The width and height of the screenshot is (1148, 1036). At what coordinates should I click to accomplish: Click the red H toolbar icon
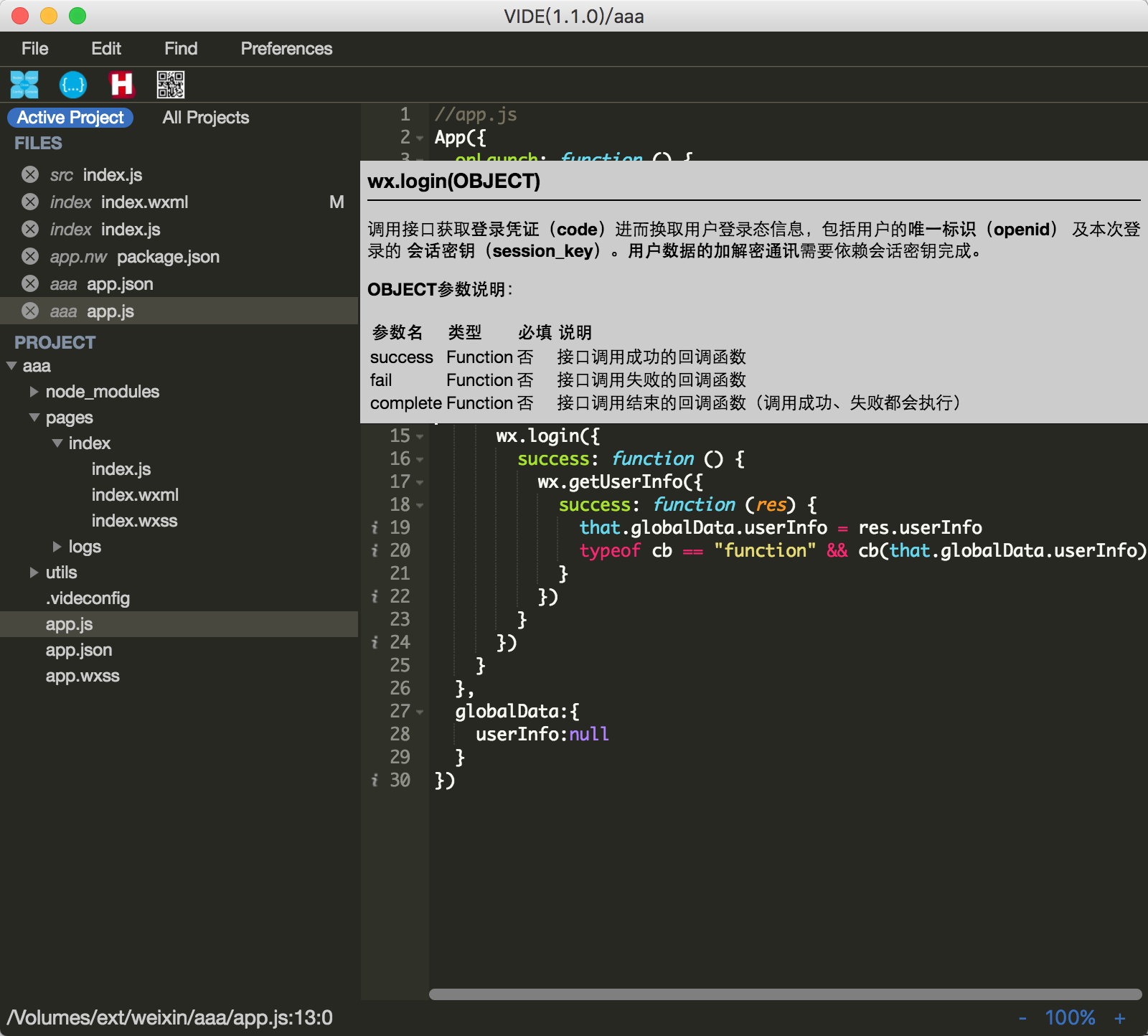[x=122, y=85]
